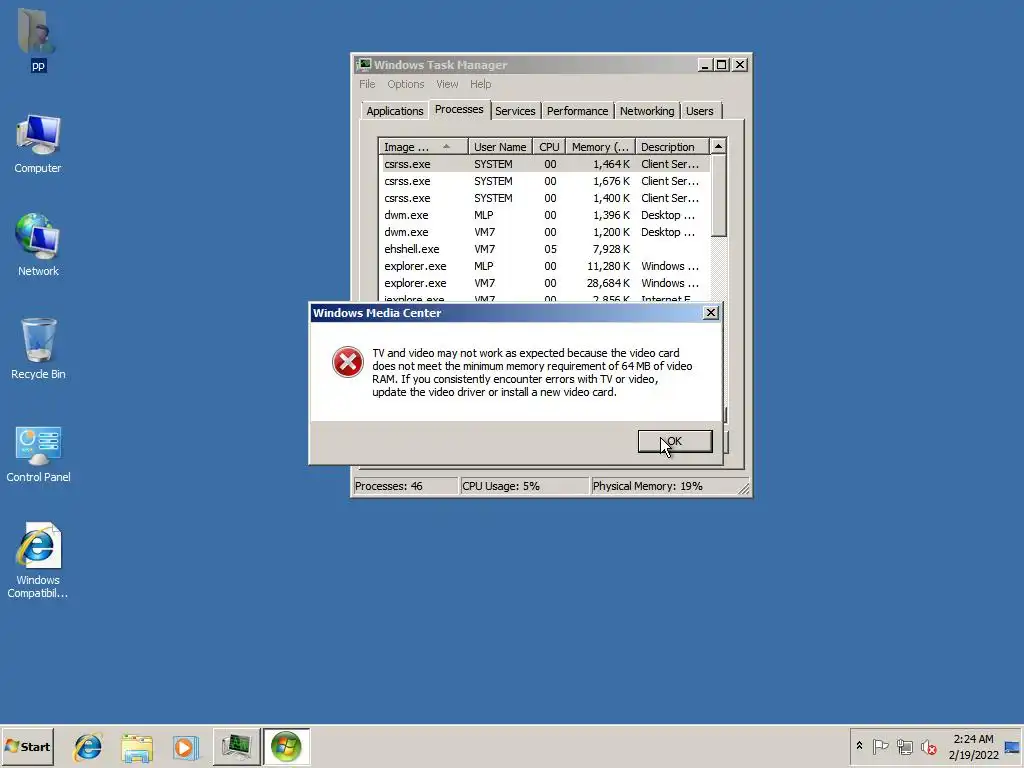Select dwm.exe process of user VM7
The width and height of the screenshot is (1024, 768).
point(544,232)
